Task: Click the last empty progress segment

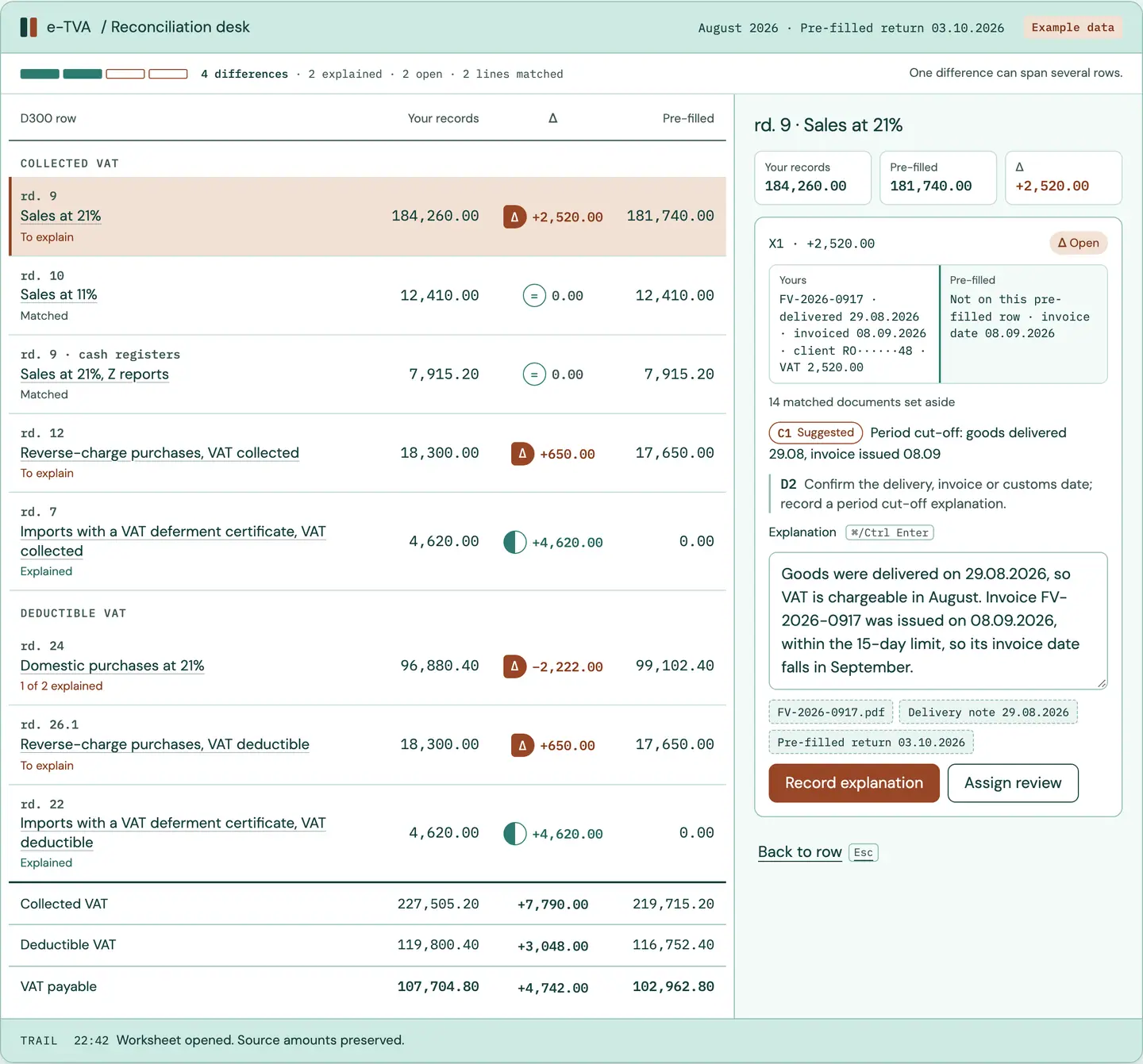Action: [x=168, y=74]
